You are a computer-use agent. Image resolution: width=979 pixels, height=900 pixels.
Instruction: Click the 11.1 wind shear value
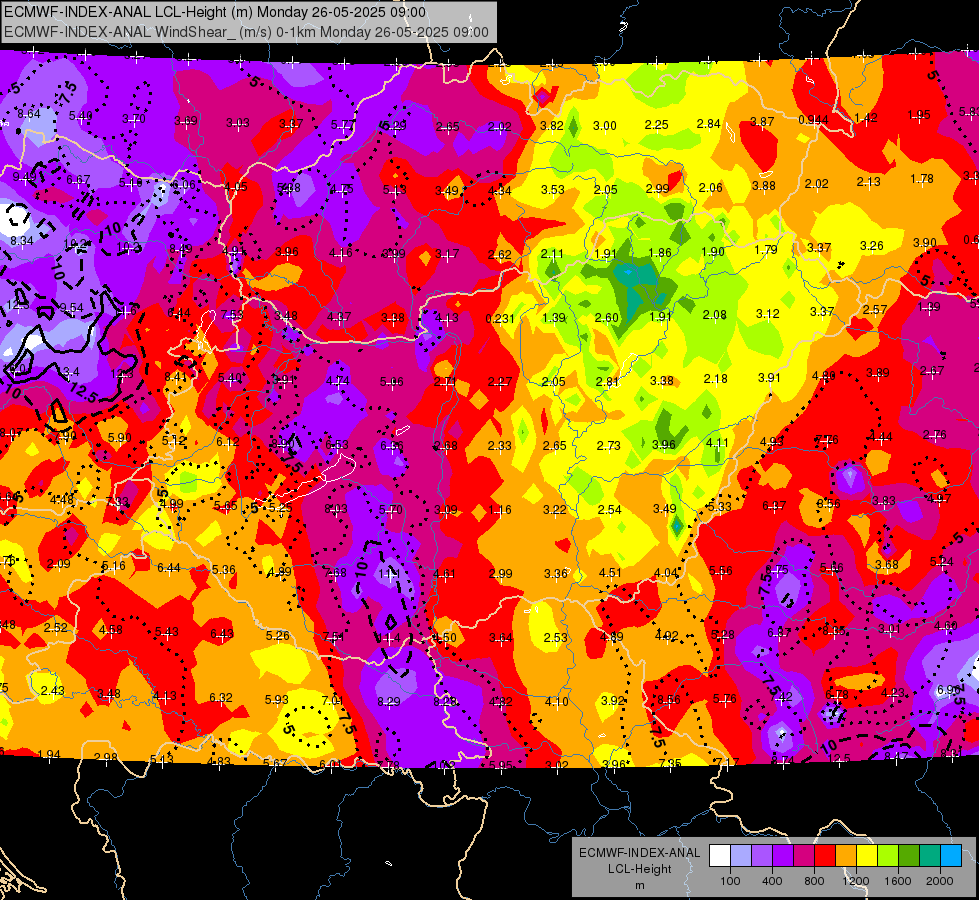pos(390,573)
